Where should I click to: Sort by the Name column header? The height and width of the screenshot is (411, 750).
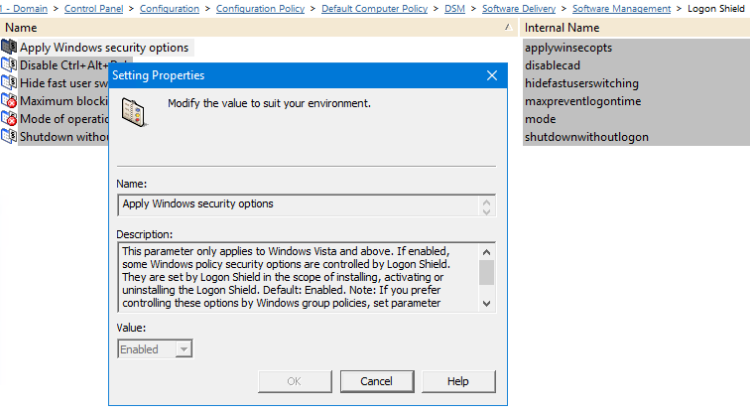21,28
